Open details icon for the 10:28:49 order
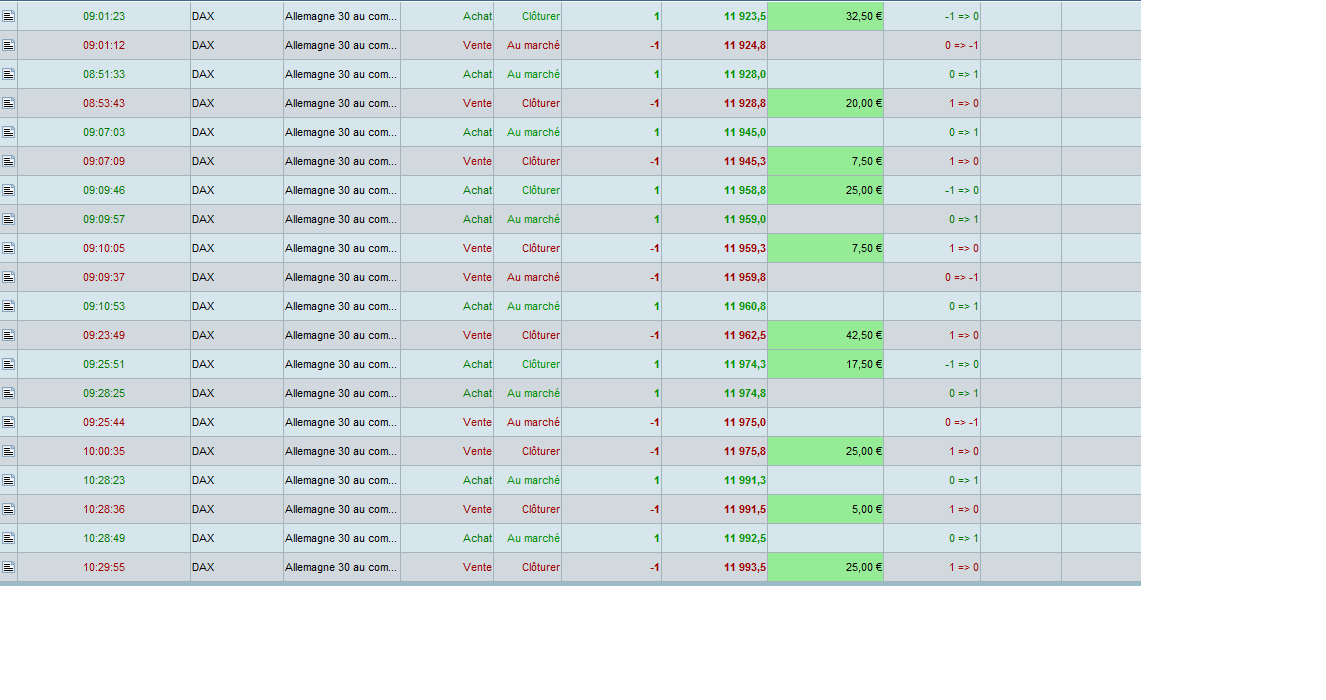Viewport: 1326px width, 700px height. [x=8, y=538]
